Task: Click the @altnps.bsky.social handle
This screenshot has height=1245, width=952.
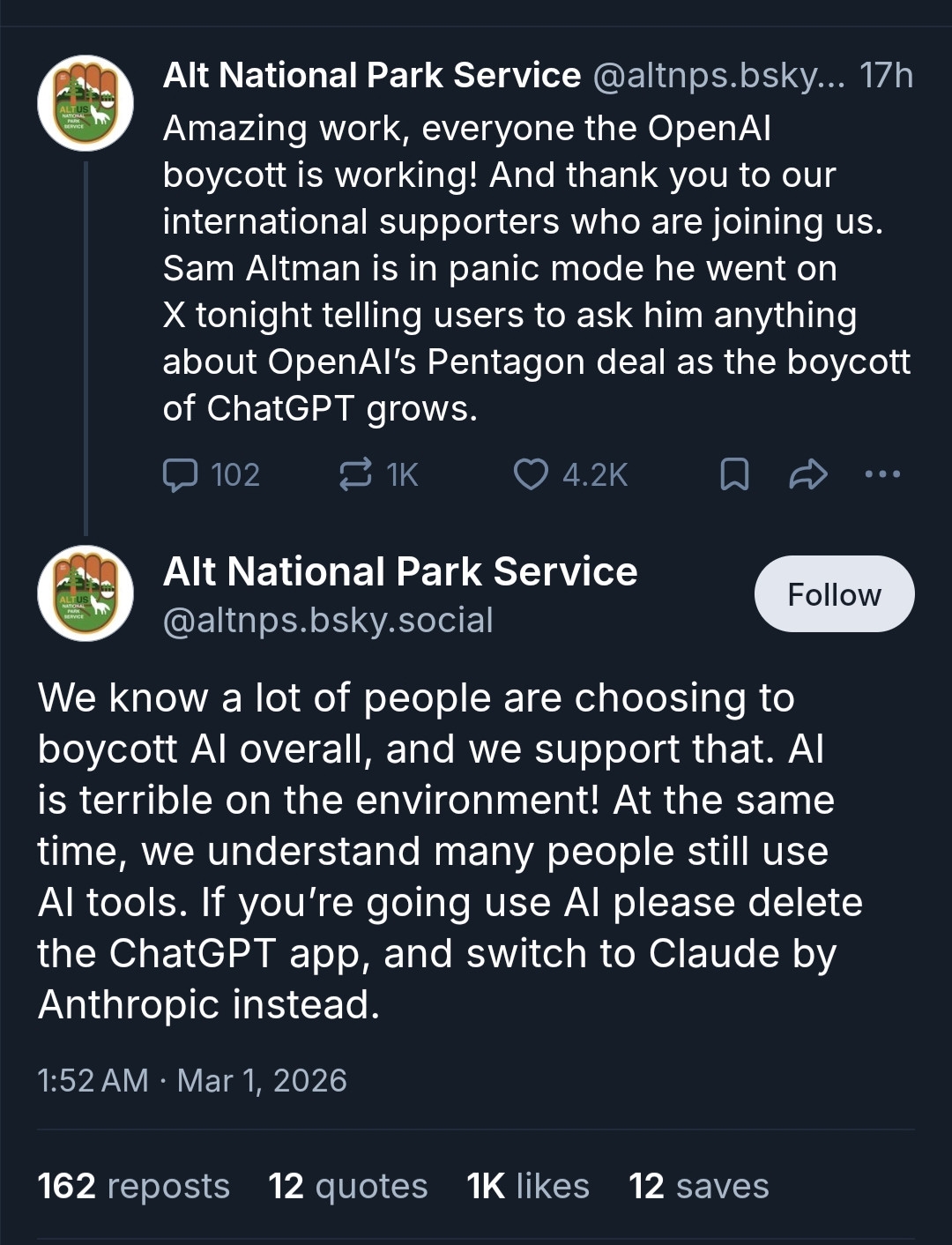Action: click(328, 621)
